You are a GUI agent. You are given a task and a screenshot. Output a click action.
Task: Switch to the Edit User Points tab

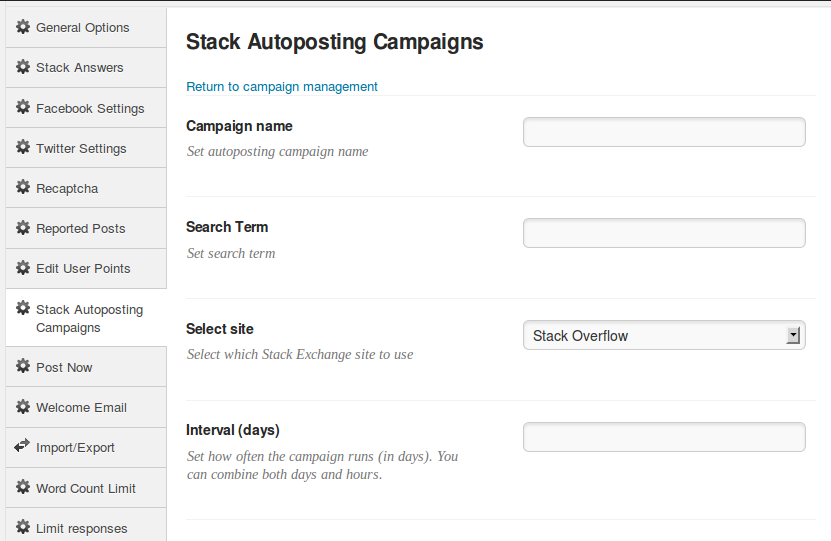pyautogui.click(x=86, y=269)
